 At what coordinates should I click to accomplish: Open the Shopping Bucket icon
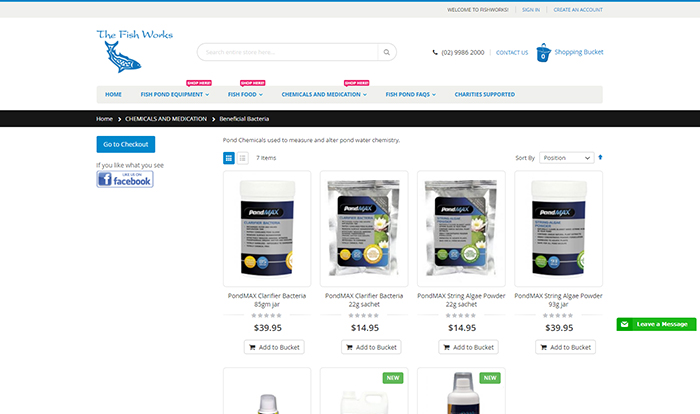point(543,52)
